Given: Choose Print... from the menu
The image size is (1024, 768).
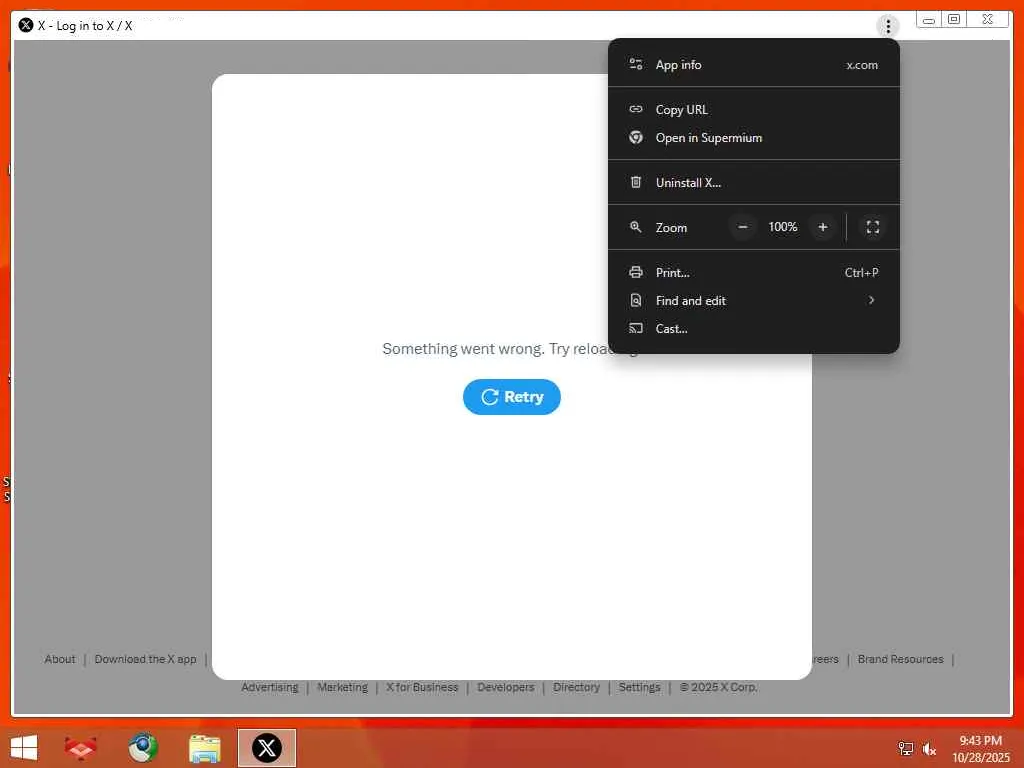Looking at the screenshot, I should coord(754,273).
